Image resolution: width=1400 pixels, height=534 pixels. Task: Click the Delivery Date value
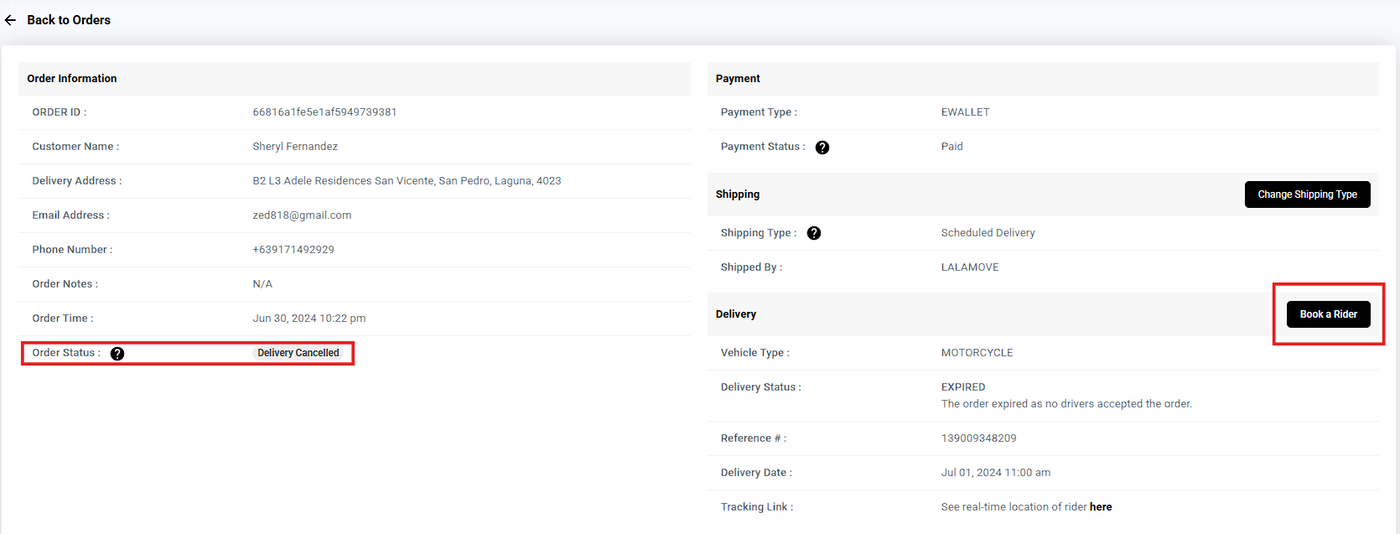click(x=995, y=472)
